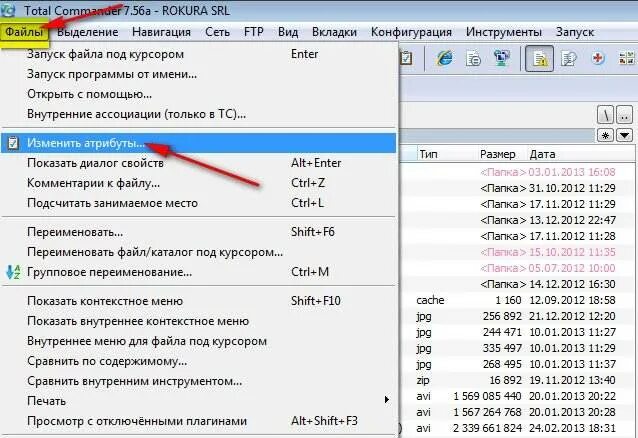638x438 pixels.
Task: Choose Сравнить по содержимому...
Action: [x=199, y=361]
